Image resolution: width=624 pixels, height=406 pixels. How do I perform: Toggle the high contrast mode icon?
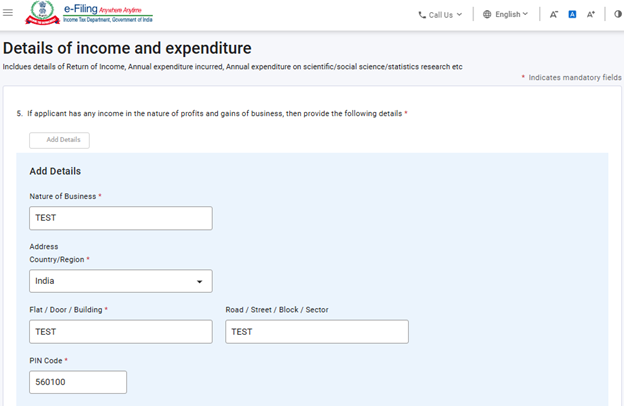pos(617,15)
